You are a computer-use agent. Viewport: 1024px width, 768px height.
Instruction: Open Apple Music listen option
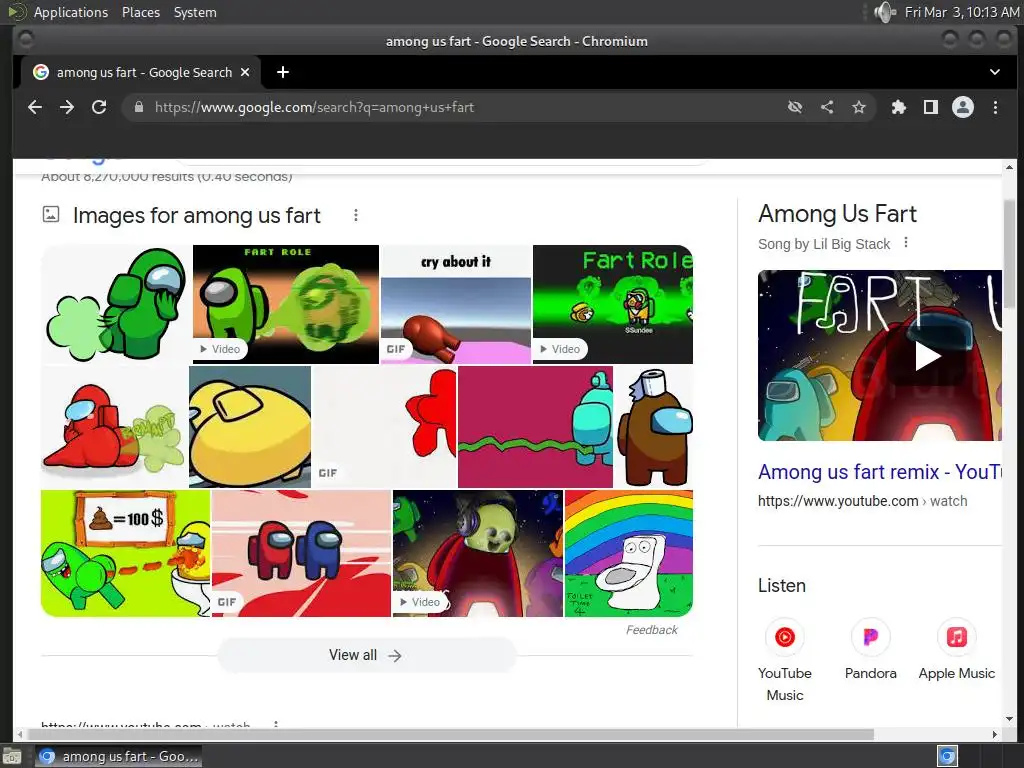tap(957, 649)
